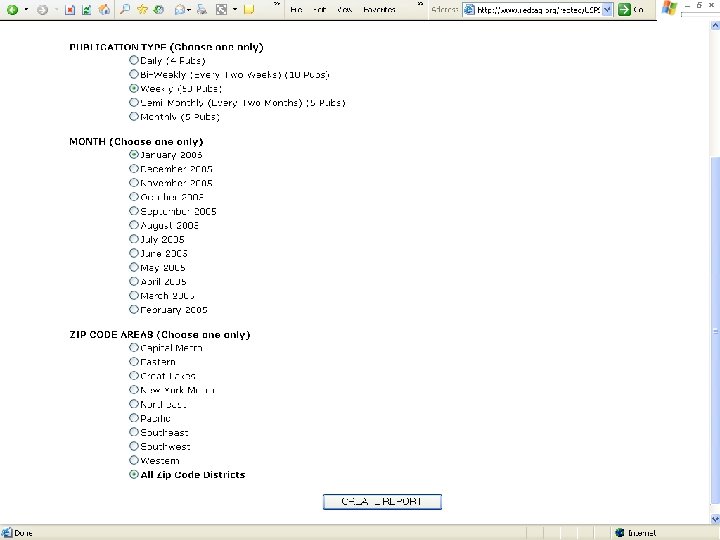This screenshot has height=540, width=720.
Task: Select the Monthly publication type
Action: [134, 116]
